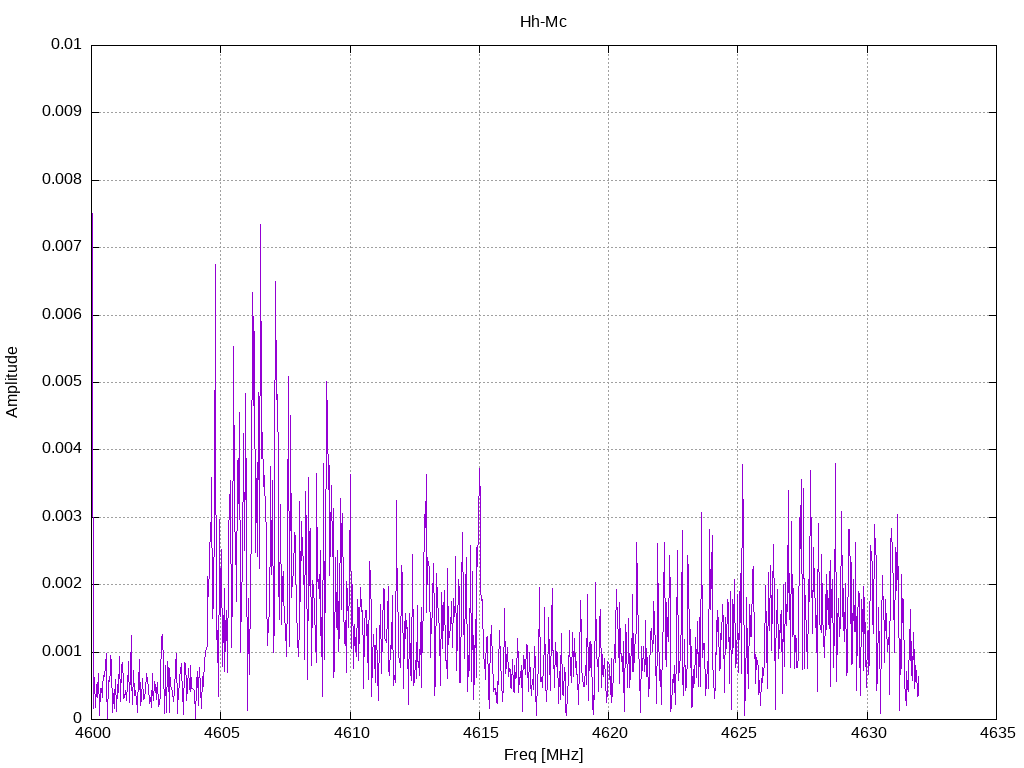Pick the 4620 x-axis tick label

(608, 733)
